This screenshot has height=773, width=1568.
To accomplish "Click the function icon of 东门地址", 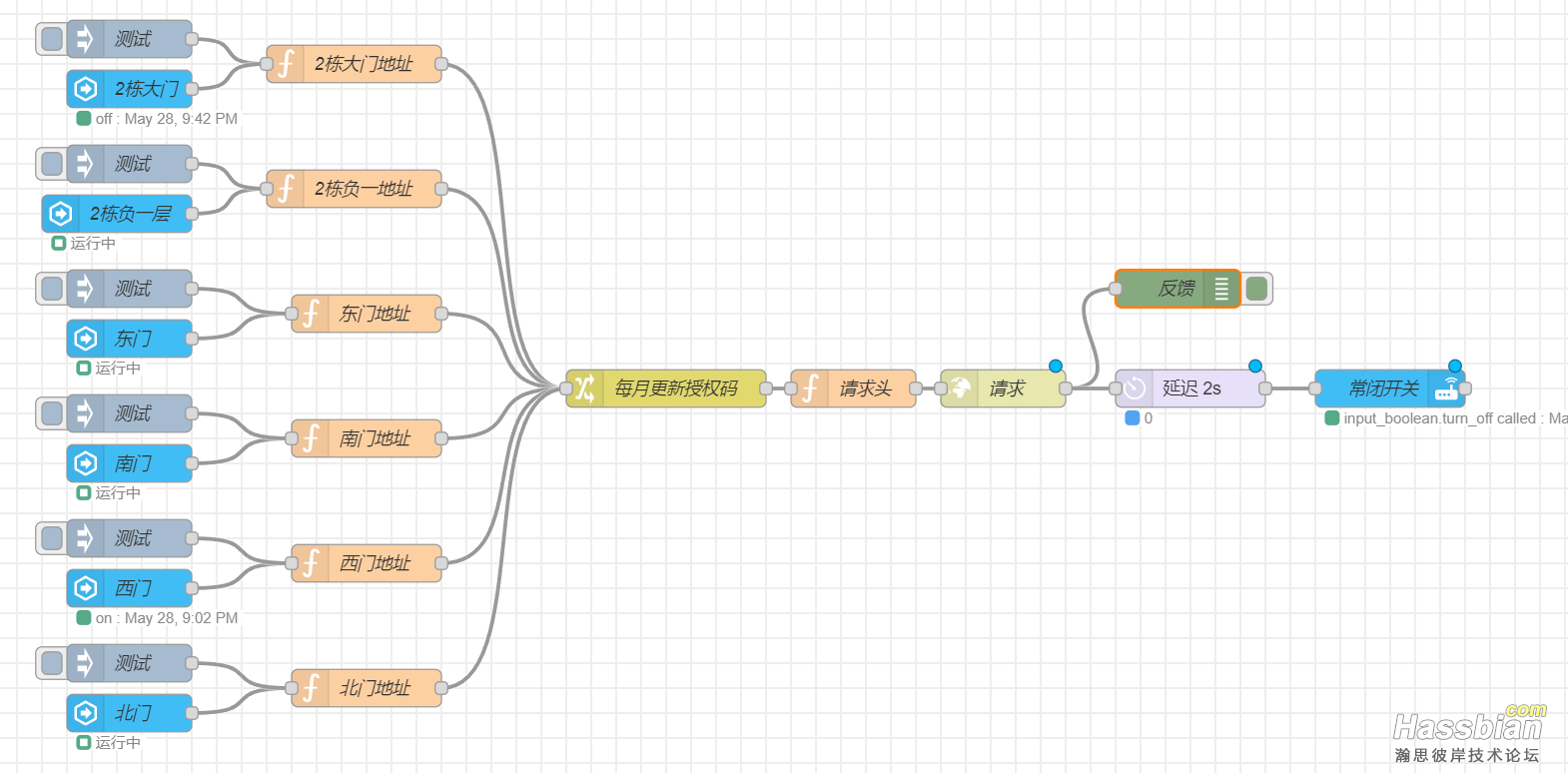I will coord(311,314).
